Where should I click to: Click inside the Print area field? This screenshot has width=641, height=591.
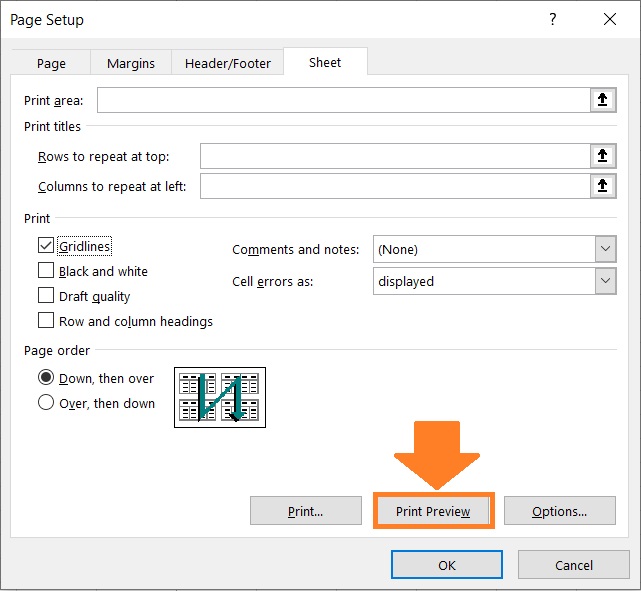tap(344, 100)
